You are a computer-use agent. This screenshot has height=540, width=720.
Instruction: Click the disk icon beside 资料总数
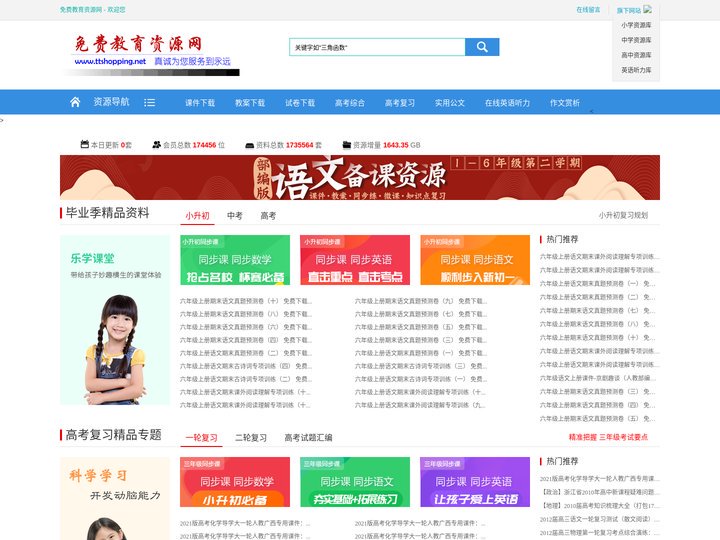click(x=249, y=145)
